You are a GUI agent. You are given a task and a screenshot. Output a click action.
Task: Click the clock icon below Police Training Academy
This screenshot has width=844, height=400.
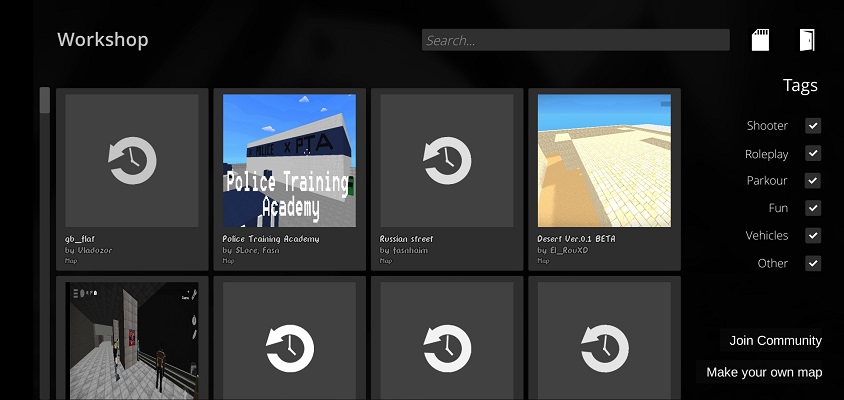pos(289,350)
